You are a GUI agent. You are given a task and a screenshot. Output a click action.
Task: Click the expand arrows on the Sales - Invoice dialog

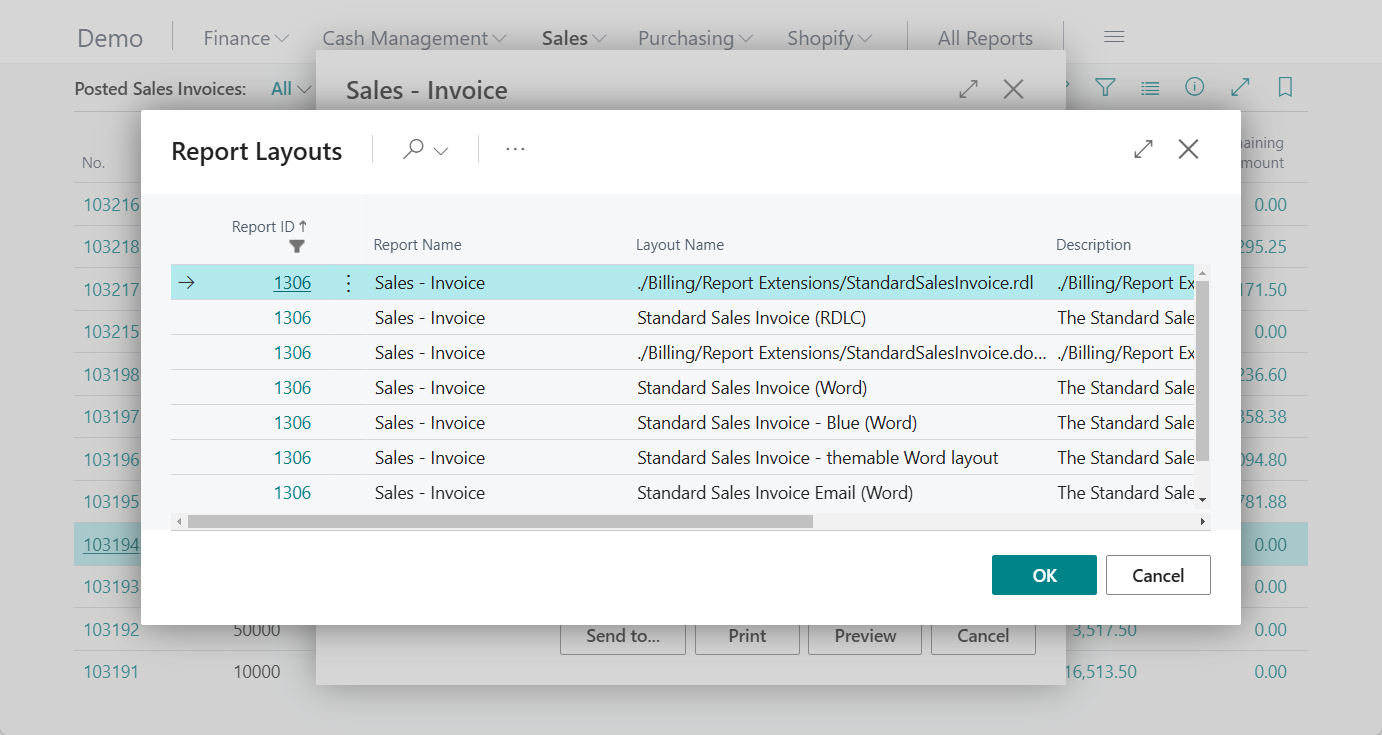click(968, 89)
